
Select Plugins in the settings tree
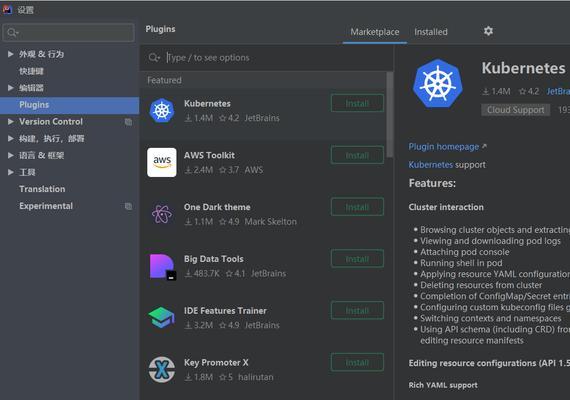(x=69, y=105)
